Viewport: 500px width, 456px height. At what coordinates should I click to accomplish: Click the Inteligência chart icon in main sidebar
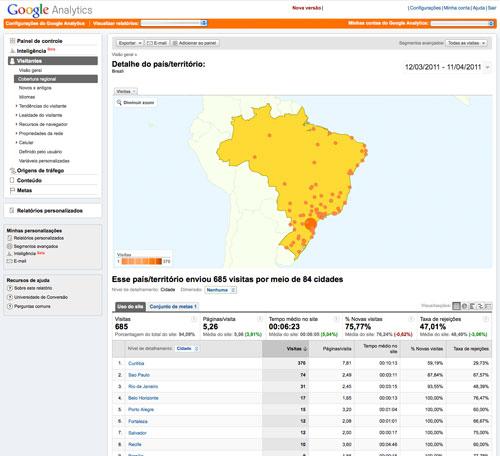point(12,51)
